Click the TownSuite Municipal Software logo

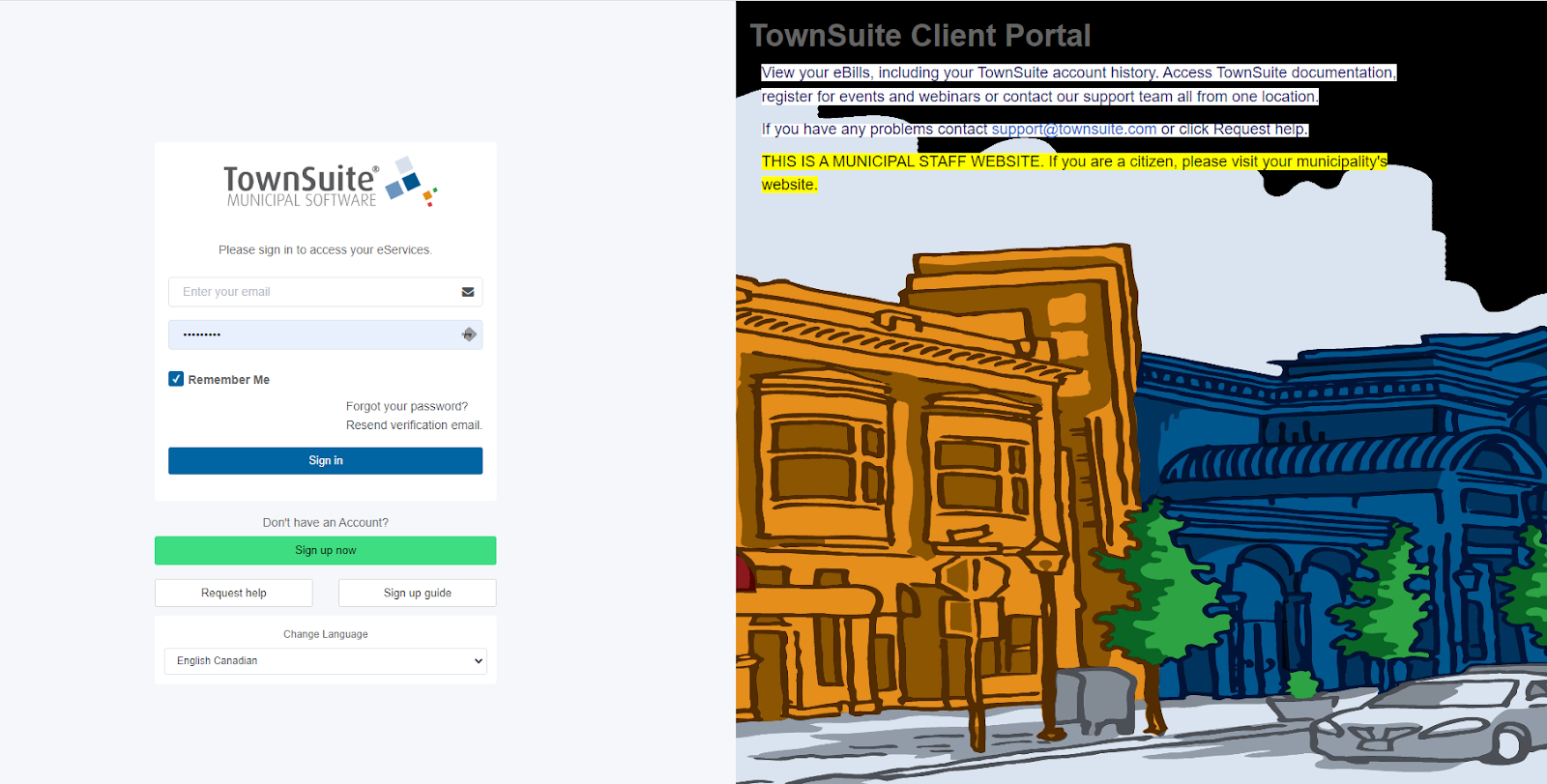pyautogui.click(x=330, y=182)
